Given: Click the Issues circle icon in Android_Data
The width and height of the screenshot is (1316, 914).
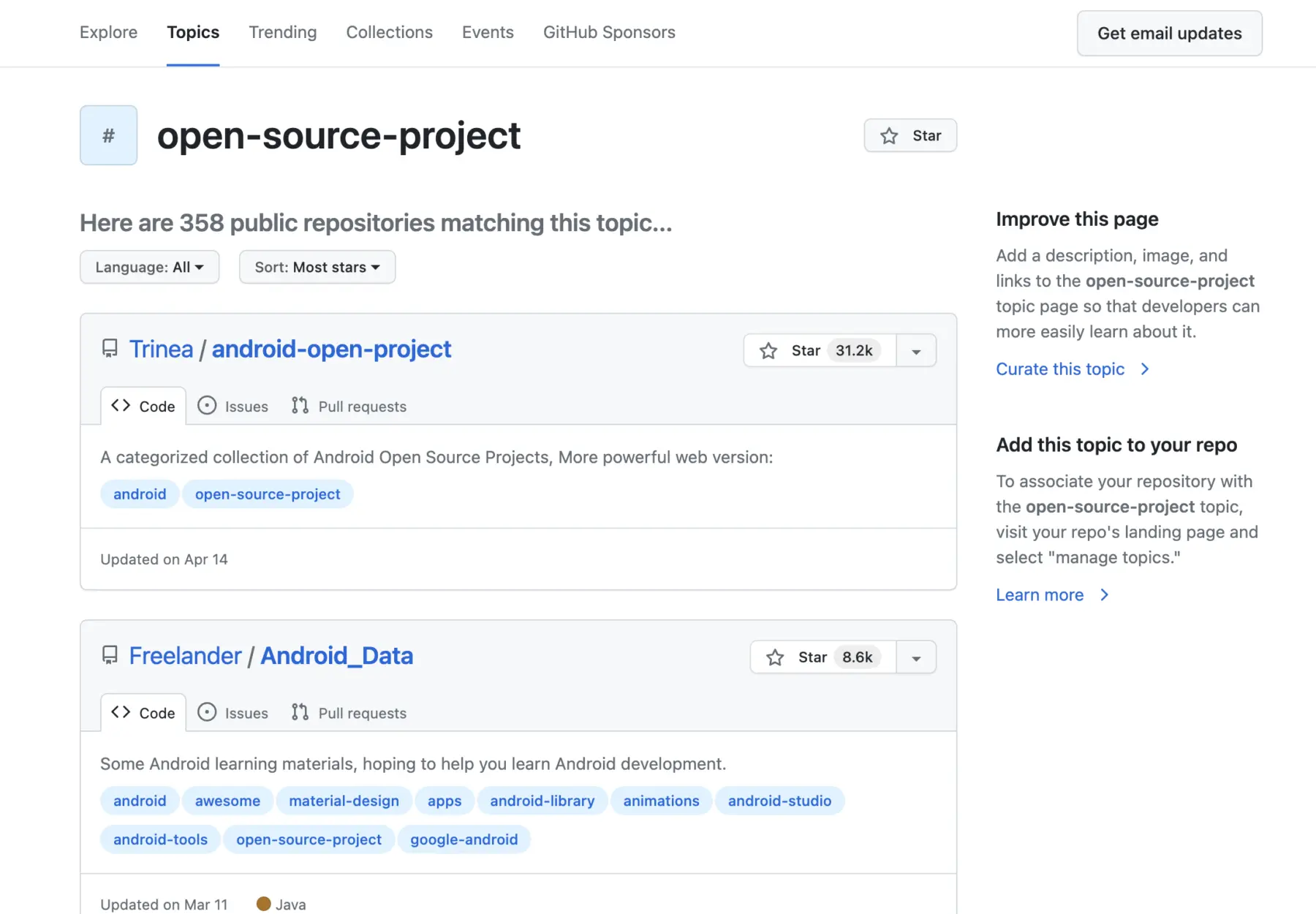Looking at the screenshot, I should point(207,712).
